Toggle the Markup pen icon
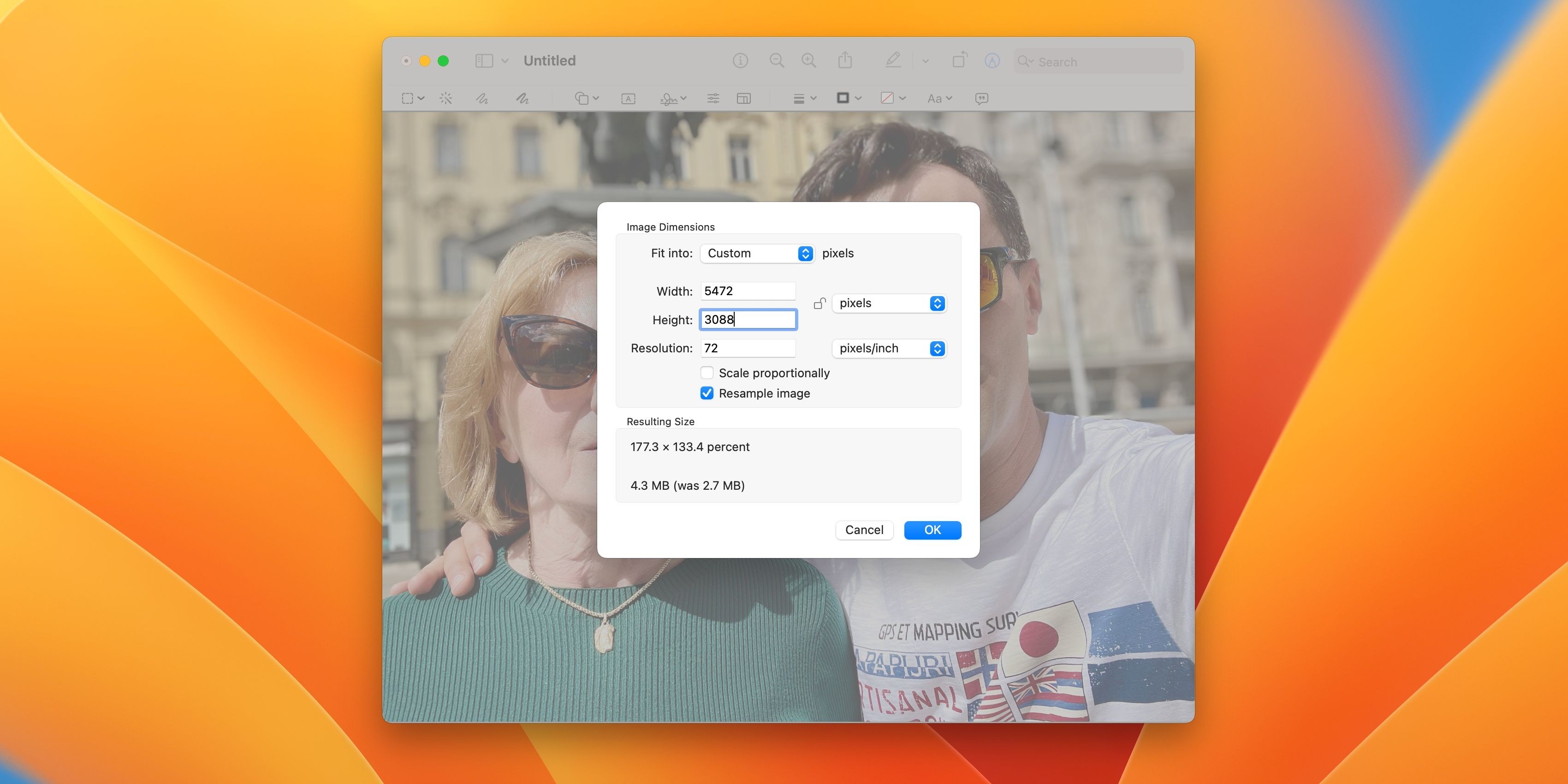Image resolution: width=1568 pixels, height=784 pixels. coord(893,59)
